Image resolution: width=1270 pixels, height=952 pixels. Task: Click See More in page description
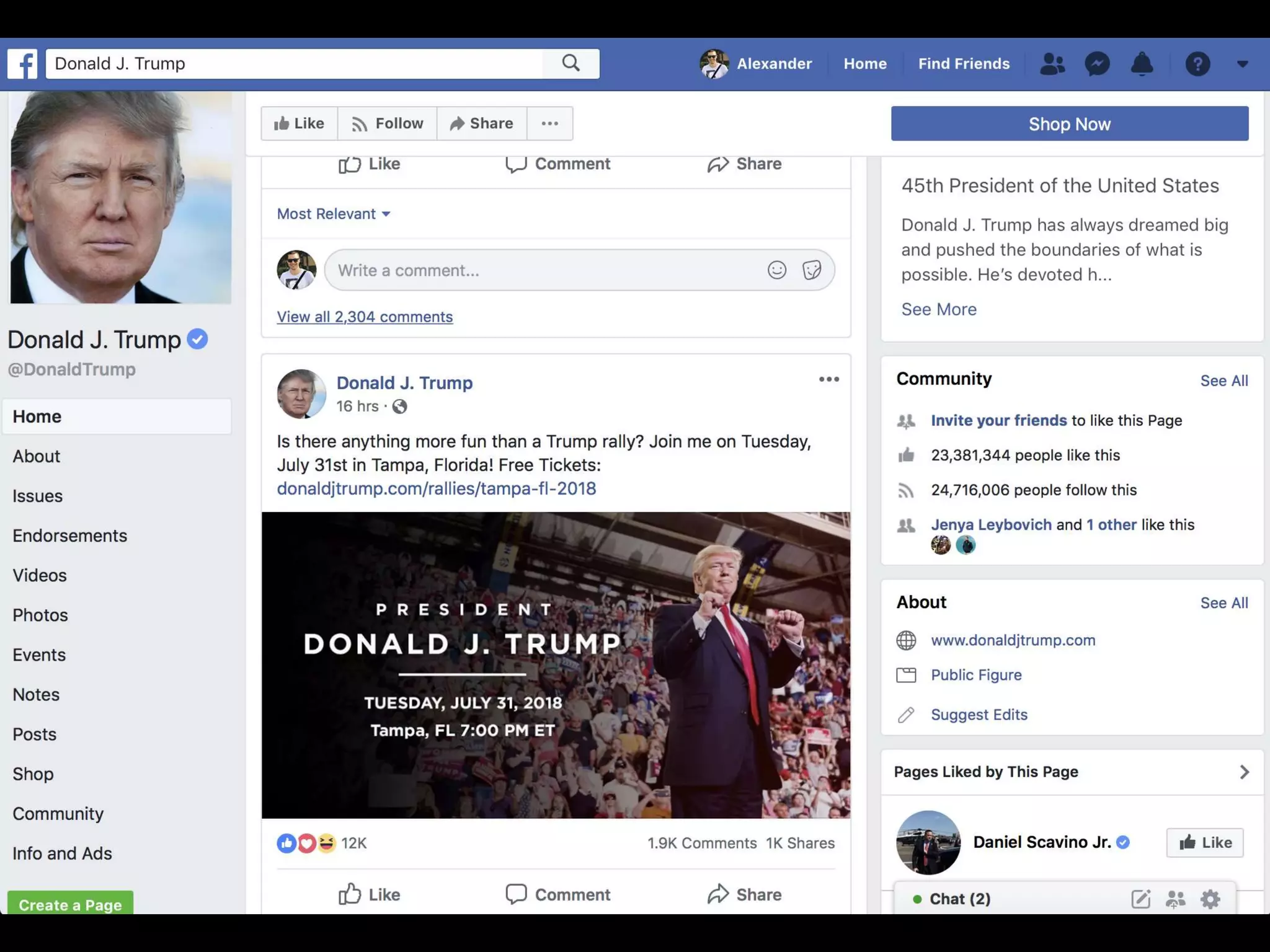click(x=939, y=309)
